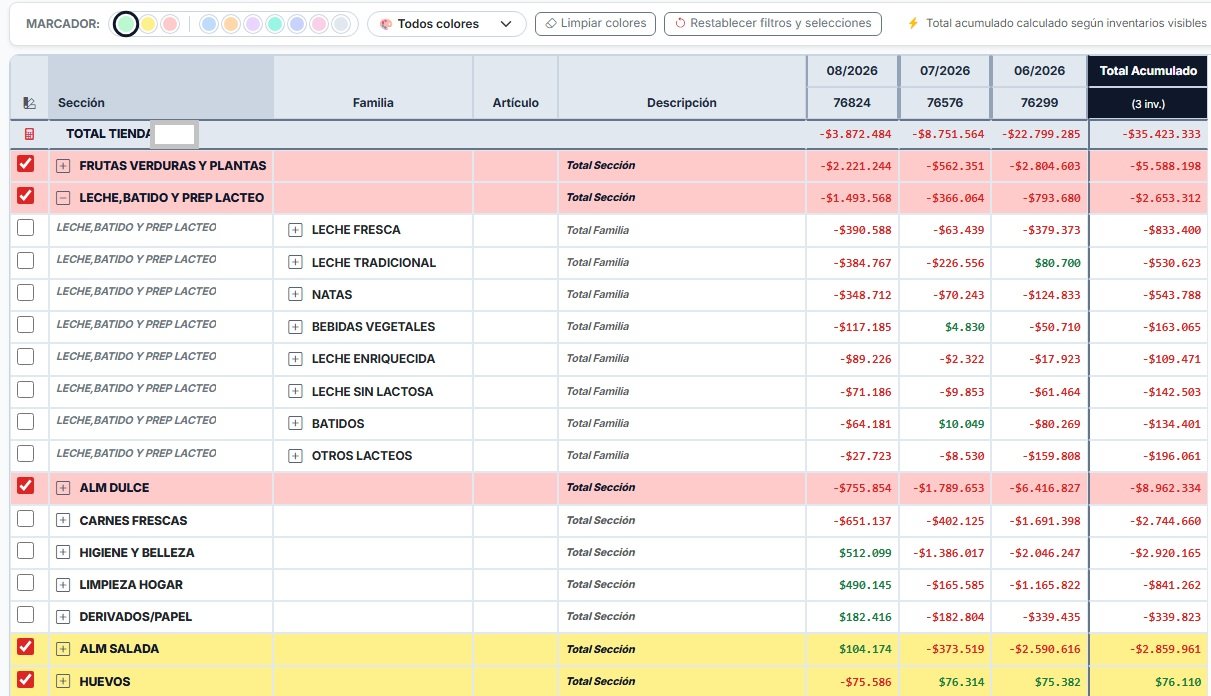Check the BATIDOS row checkbox
This screenshot has height=696, width=1211.
(x=26, y=422)
